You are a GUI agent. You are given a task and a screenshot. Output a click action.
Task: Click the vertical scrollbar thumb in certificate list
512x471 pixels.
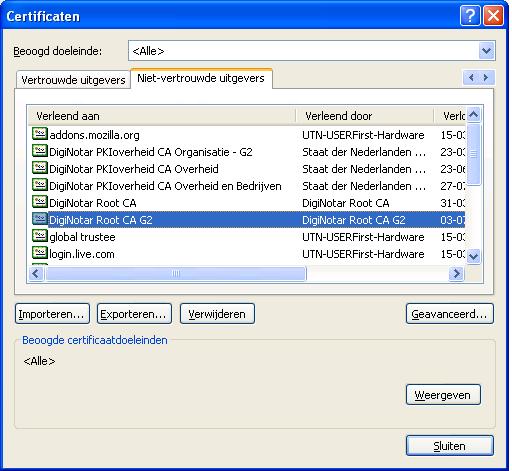(474, 154)
